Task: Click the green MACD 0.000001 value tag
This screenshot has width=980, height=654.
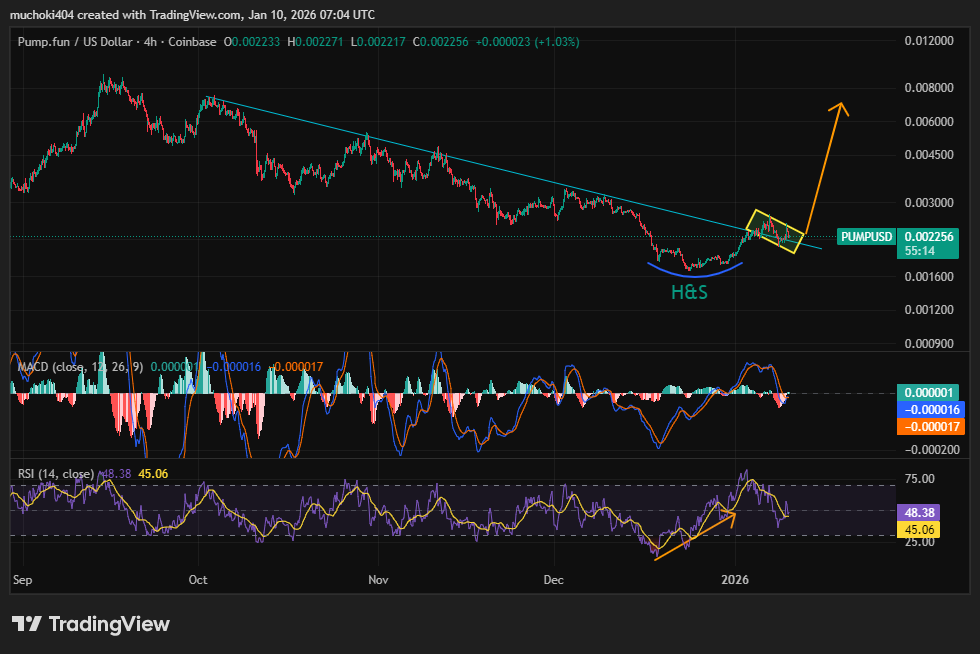Action: click(x=931, y=394)
